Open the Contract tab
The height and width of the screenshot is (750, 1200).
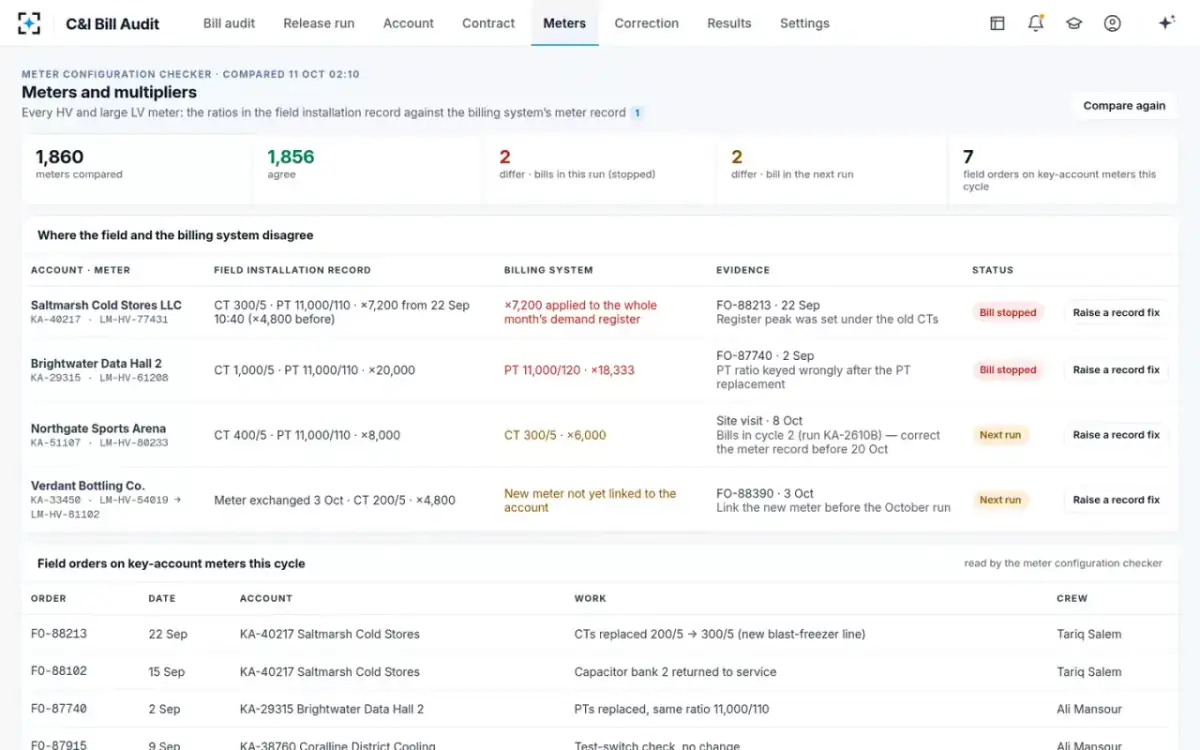coord(488,23)
